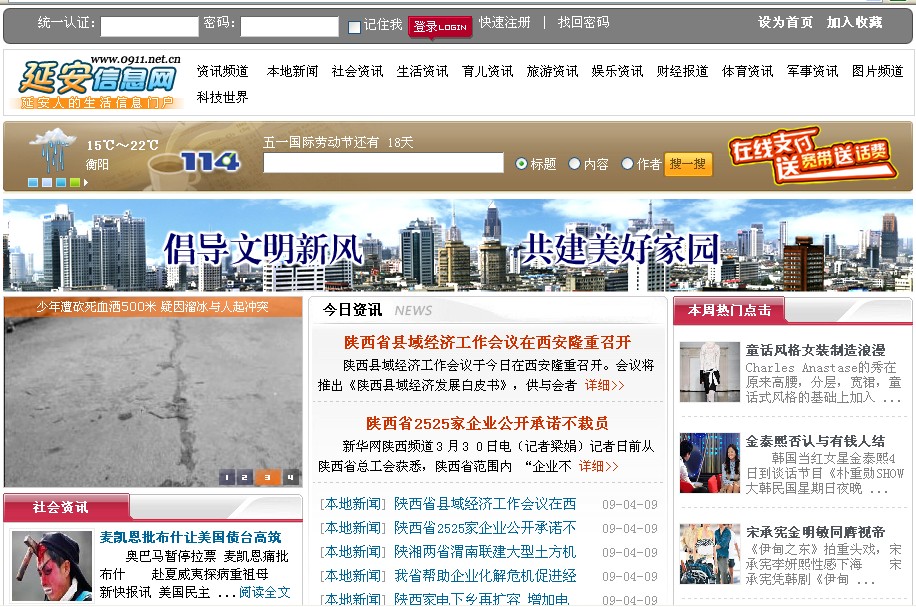This screenshot has height=607, width=916.
Task: Click the green weather day square
Action: pos(75,182)
